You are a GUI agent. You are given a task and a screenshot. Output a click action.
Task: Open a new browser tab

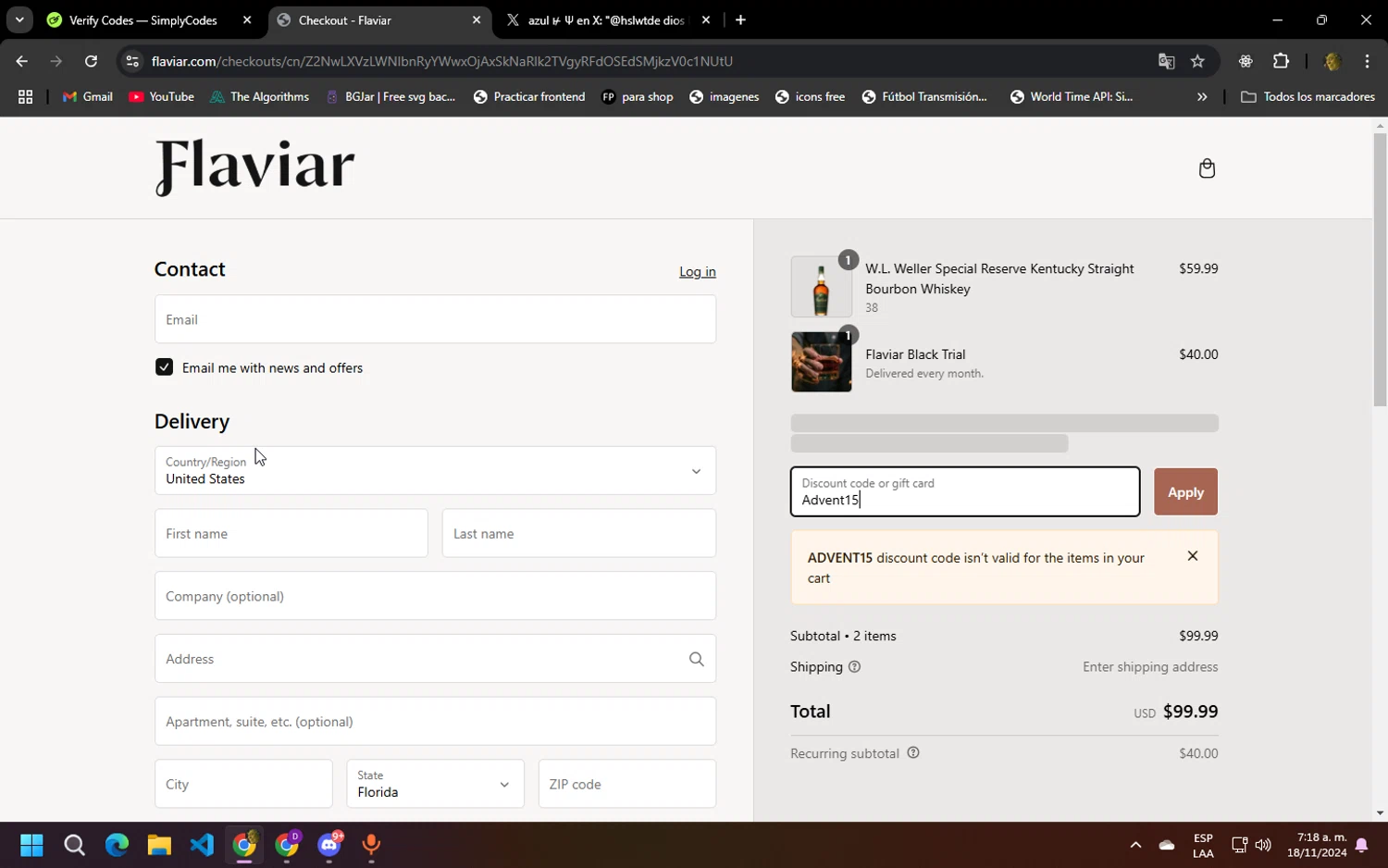coord(740,19)
